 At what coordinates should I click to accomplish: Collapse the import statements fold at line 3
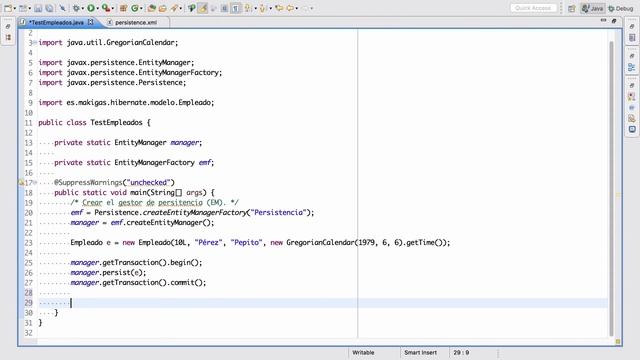pos(35,42)
